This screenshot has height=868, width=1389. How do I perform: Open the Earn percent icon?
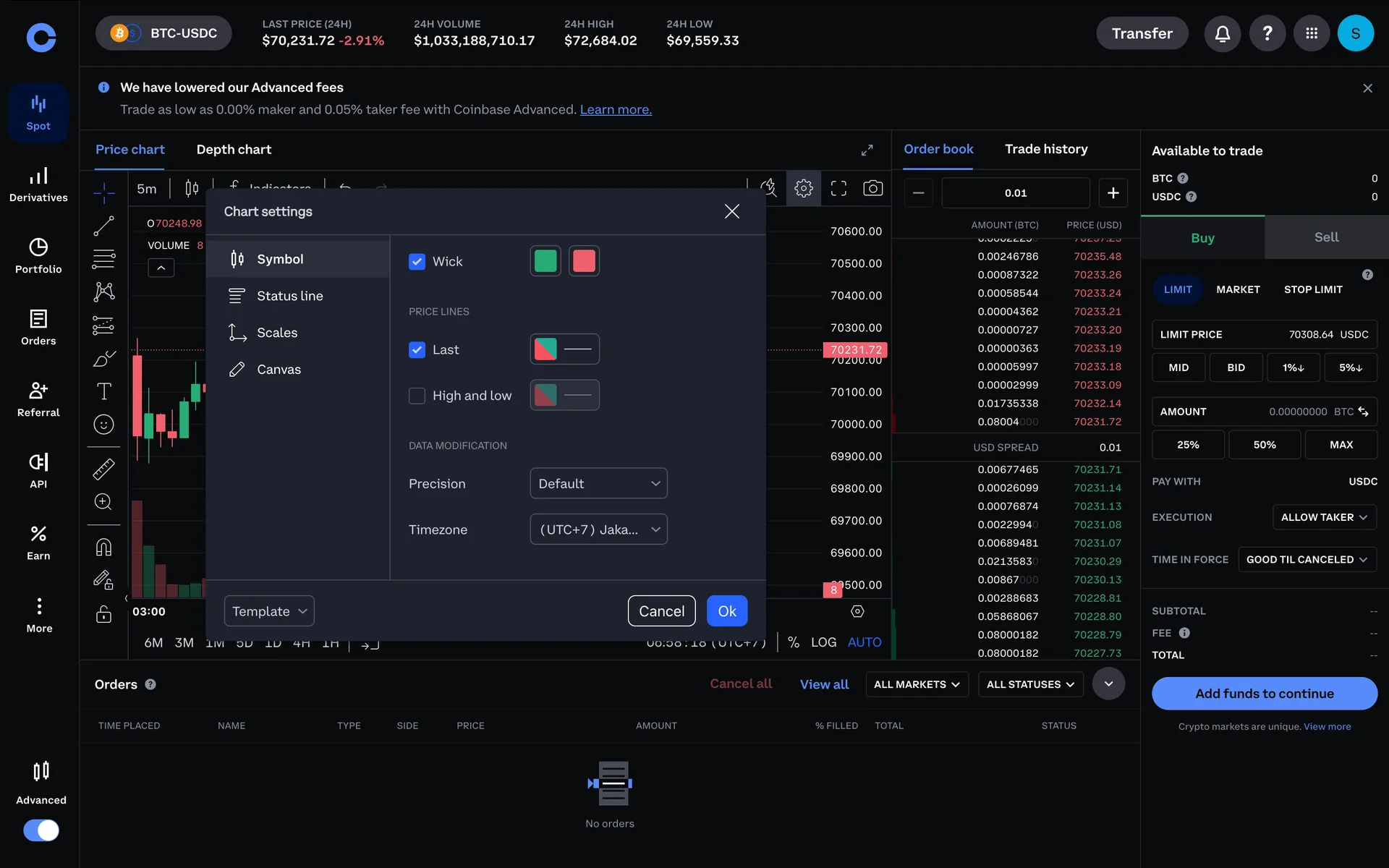tap(38, 542)
